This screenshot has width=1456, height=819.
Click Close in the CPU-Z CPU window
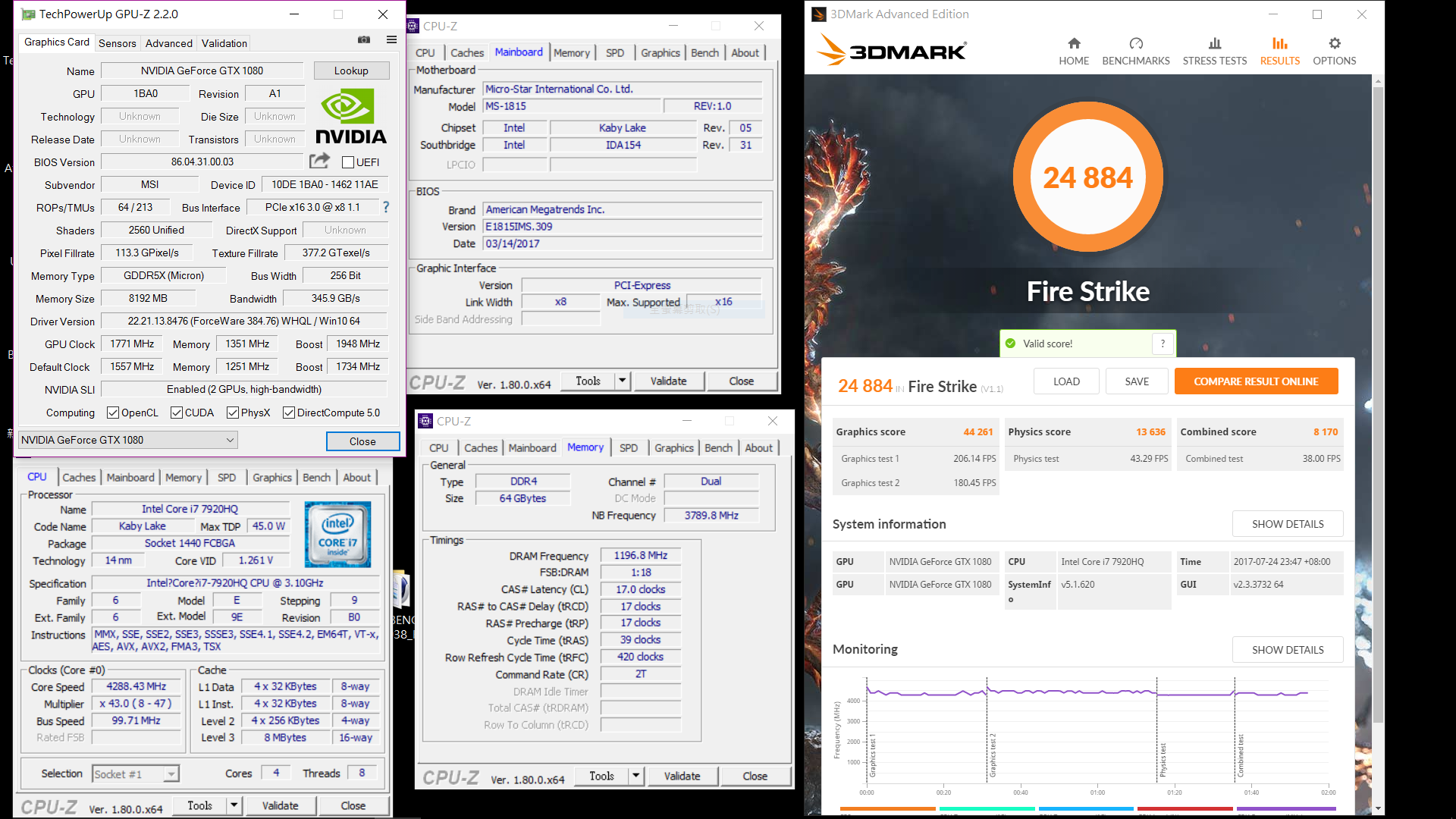[353, 805]
